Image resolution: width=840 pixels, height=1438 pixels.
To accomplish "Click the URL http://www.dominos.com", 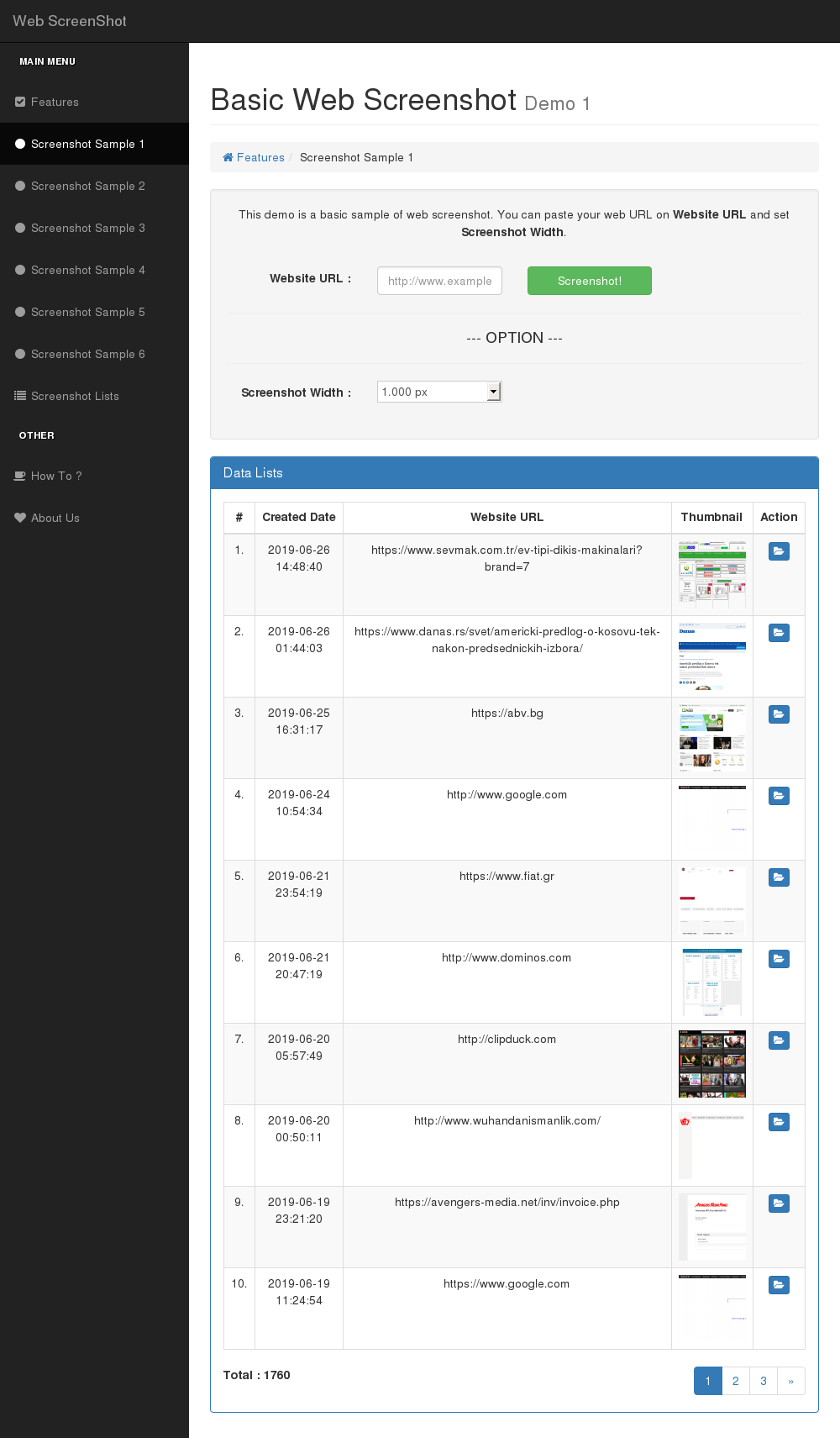I will coord(507,957).
